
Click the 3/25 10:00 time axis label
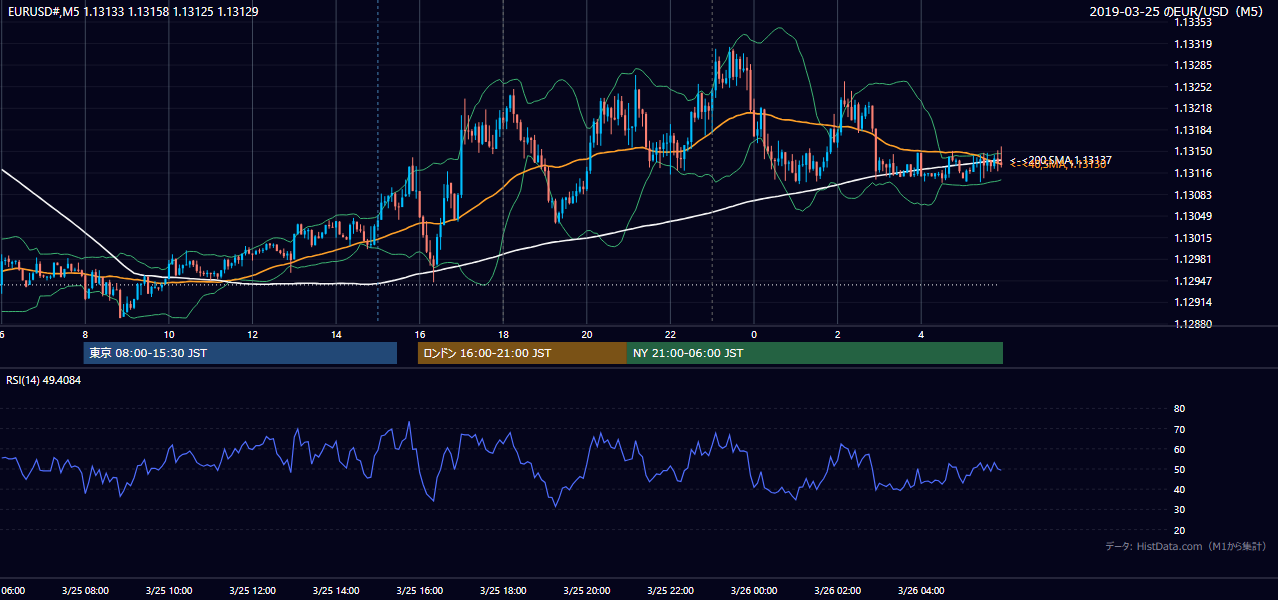[x=168, y=591]
